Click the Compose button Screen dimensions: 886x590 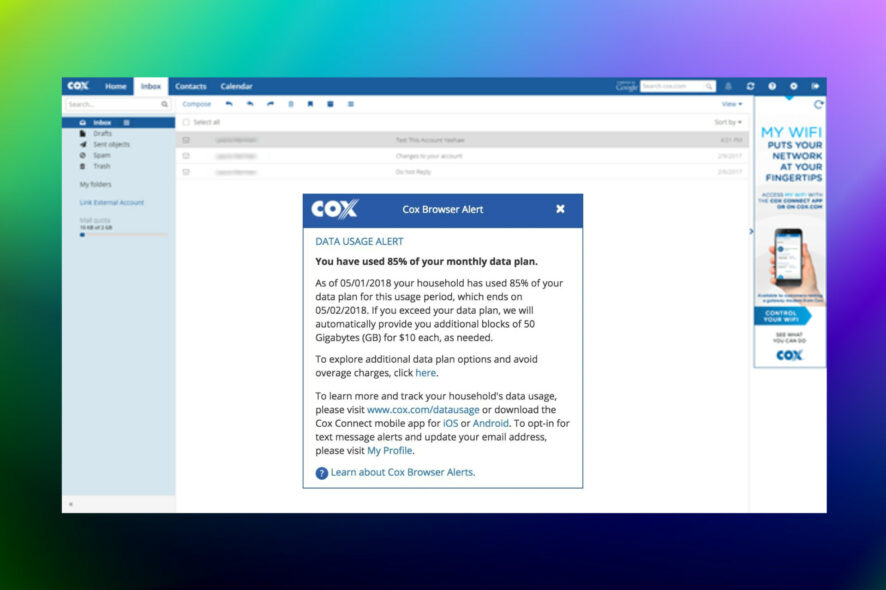point(197,104)
